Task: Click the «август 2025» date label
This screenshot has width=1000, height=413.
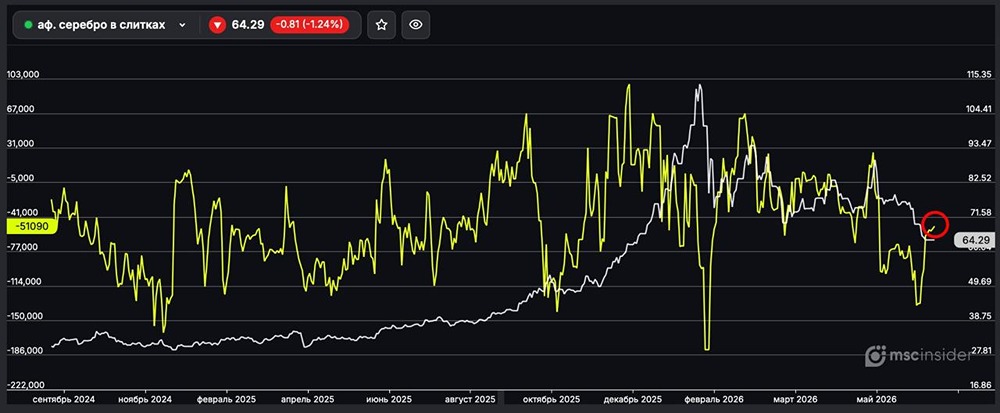Action: (469, 399)
